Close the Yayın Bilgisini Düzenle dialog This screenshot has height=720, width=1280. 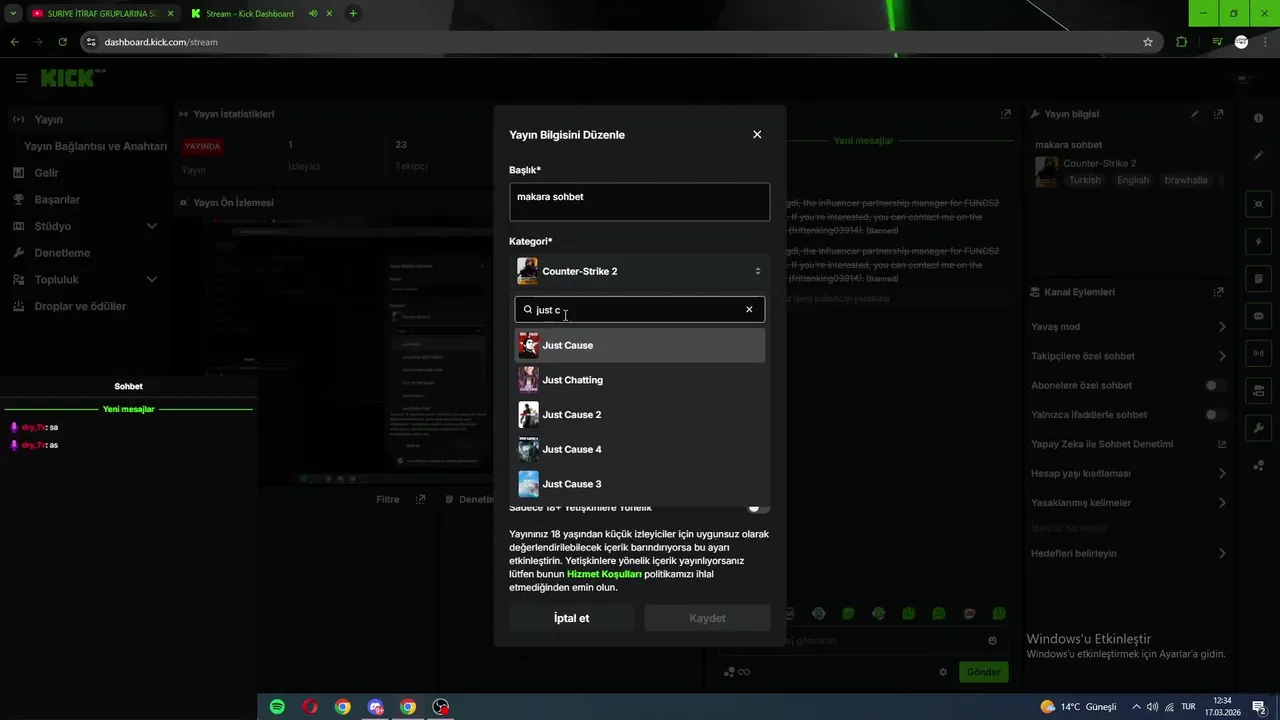pos(757,134)
